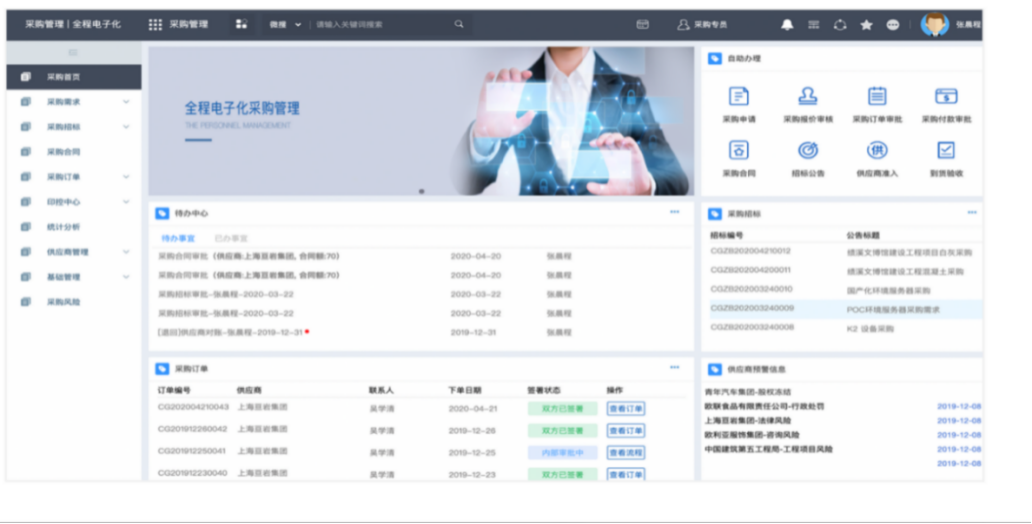Click the notification bell in top bar
The width and height of the screenshot is (1032, 524).
tap(787, 25)
